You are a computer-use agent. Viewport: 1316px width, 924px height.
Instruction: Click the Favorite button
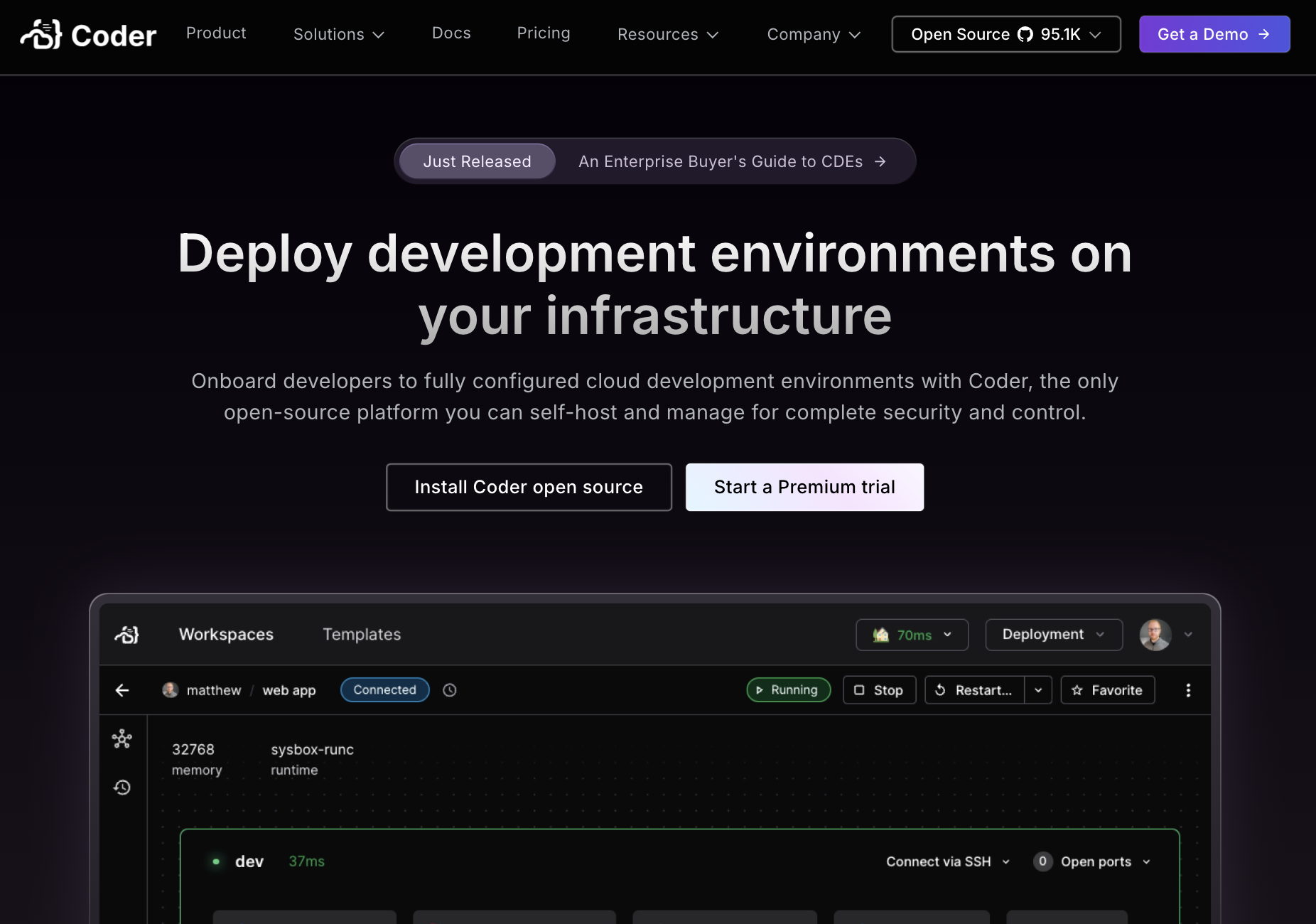point(1107,690)
